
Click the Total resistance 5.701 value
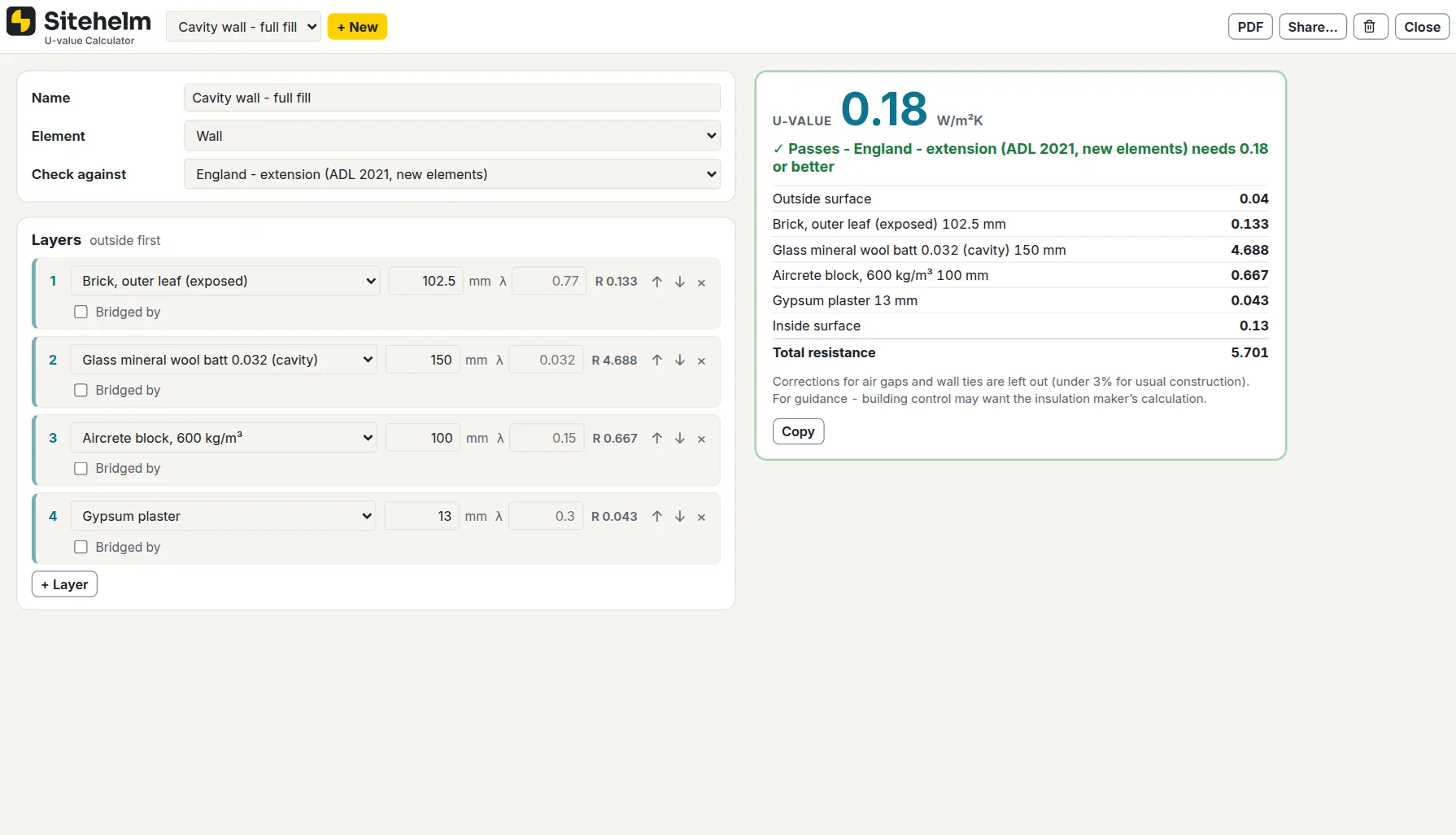[1249, 352]
